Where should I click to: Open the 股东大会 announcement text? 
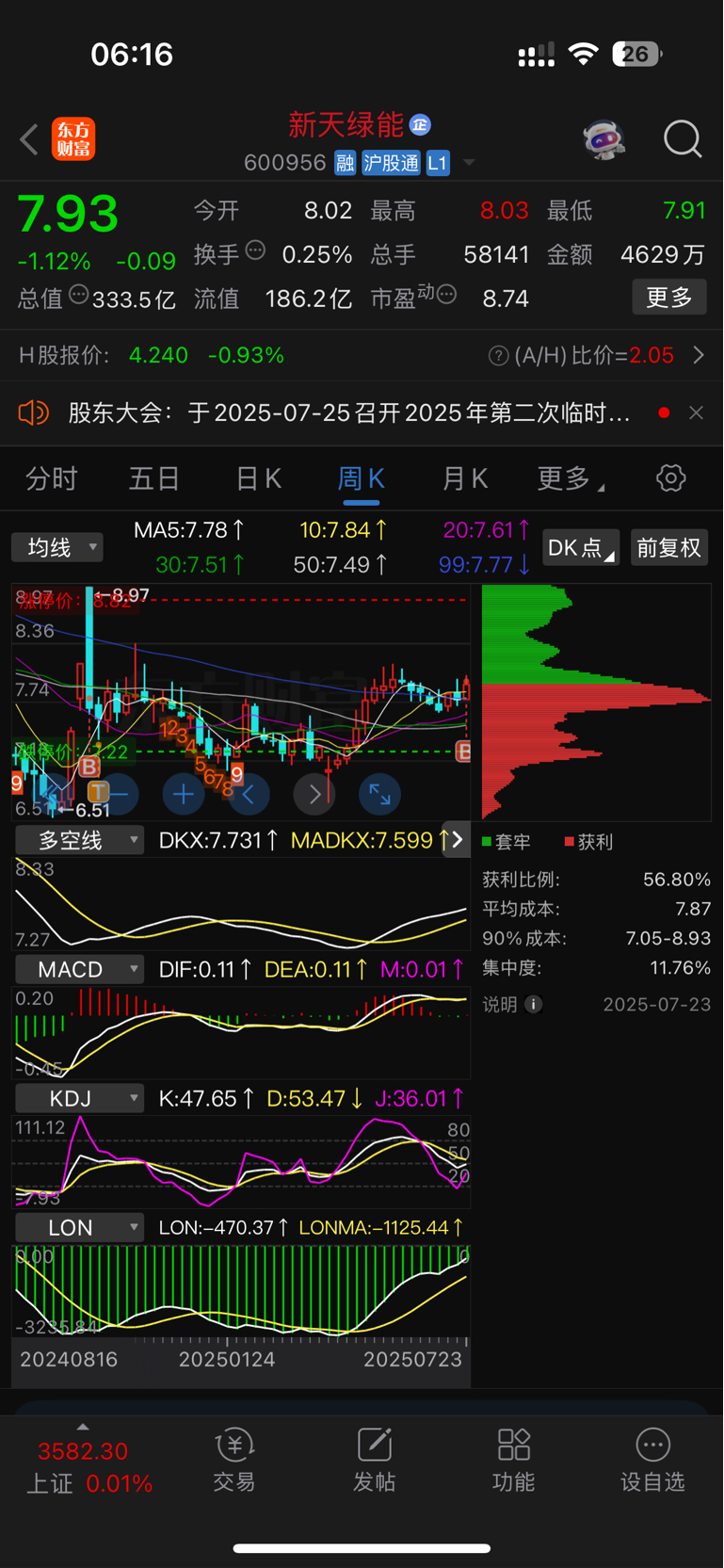coord(349,412)
